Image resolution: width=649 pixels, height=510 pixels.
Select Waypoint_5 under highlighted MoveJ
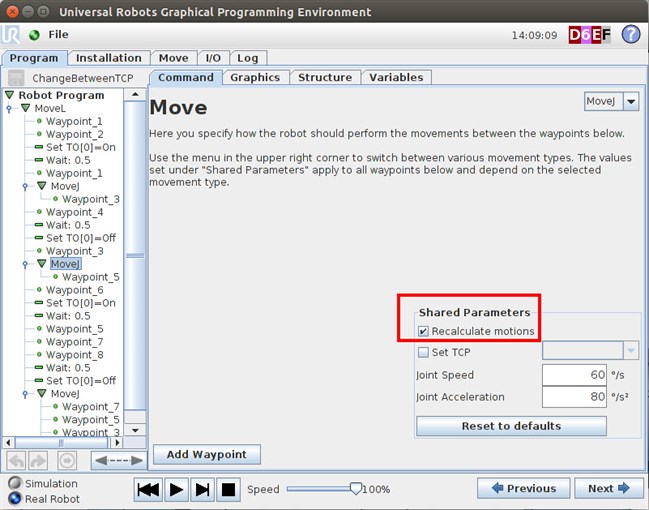pos(91,277)
